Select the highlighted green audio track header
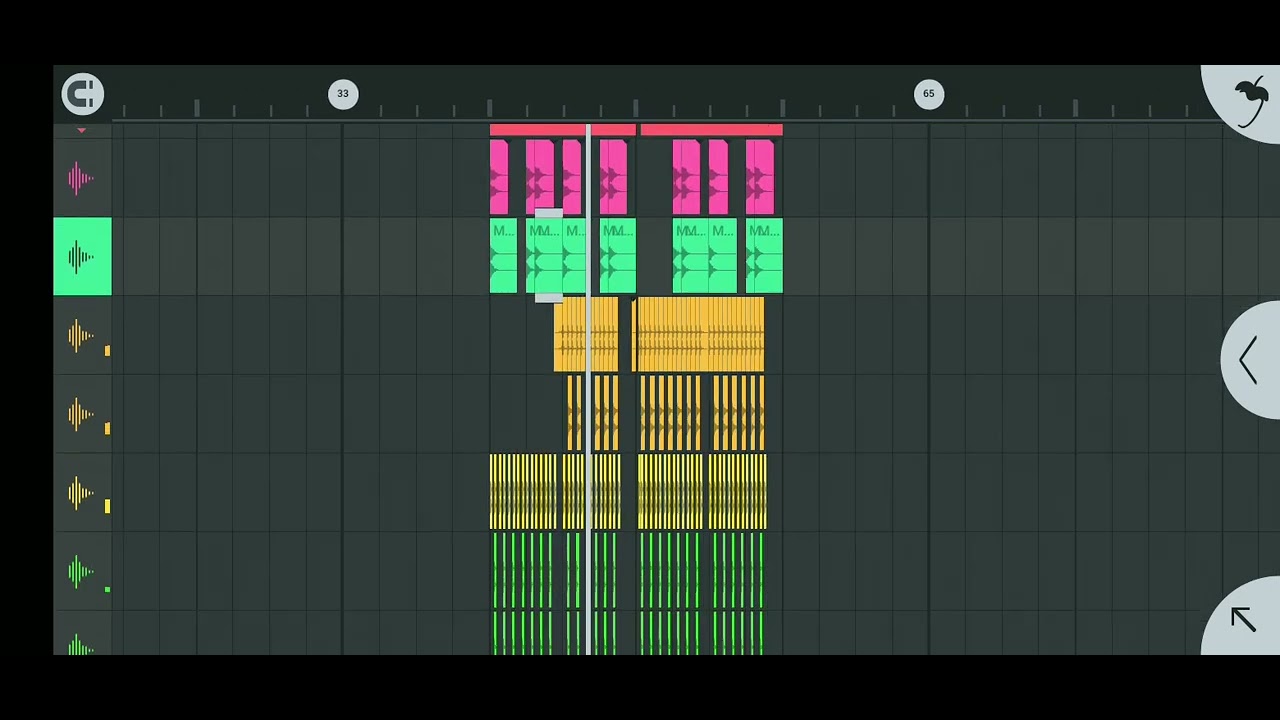This screenshot has height=720, width=1280. 82,256
